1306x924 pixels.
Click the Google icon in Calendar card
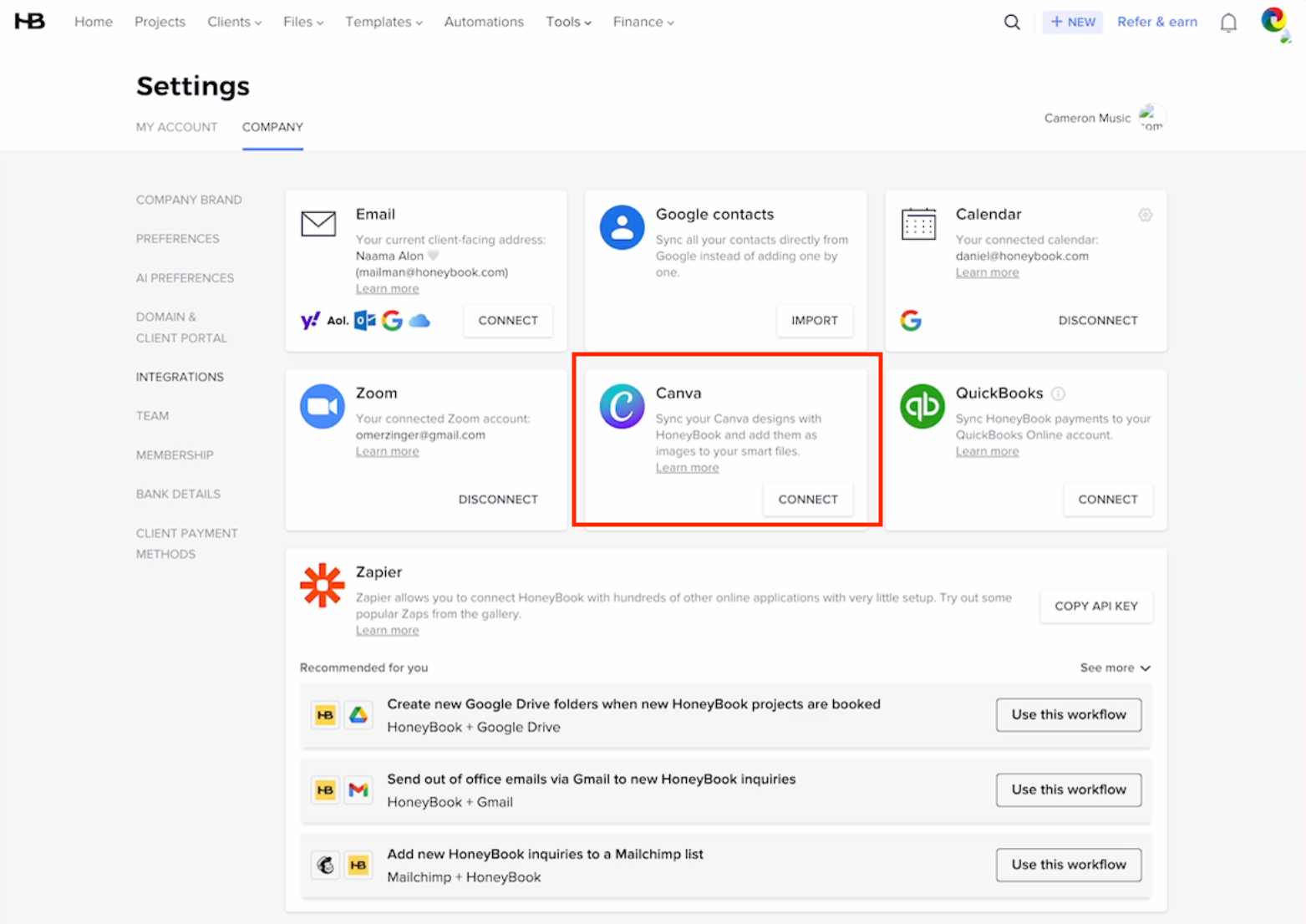tap(911, 320)
